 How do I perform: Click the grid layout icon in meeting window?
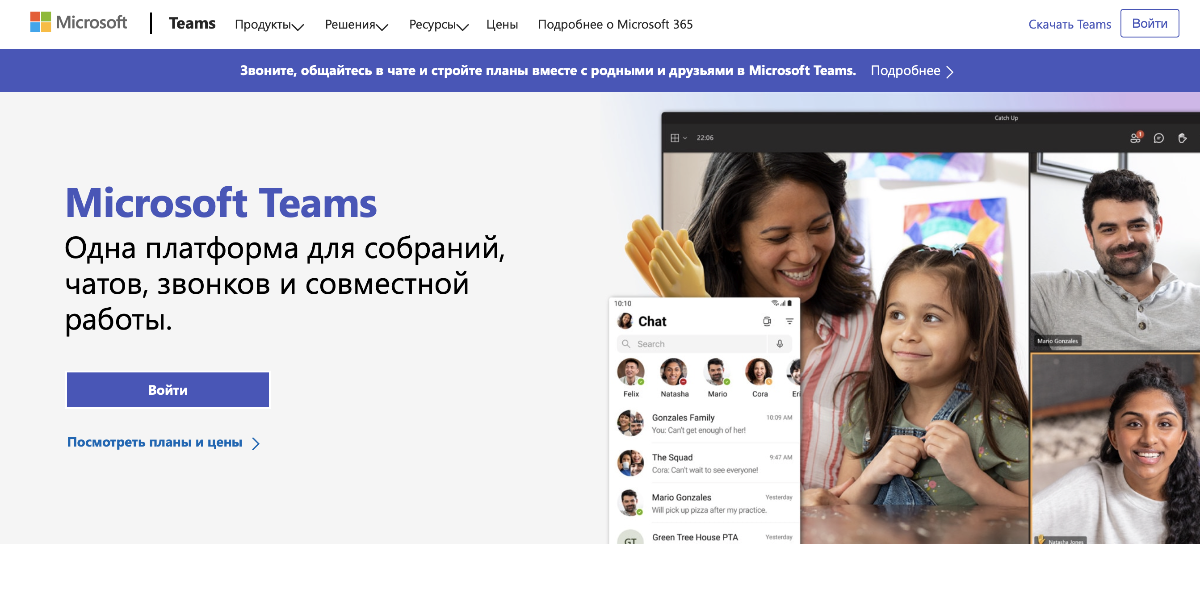click(x=676, y=138)
